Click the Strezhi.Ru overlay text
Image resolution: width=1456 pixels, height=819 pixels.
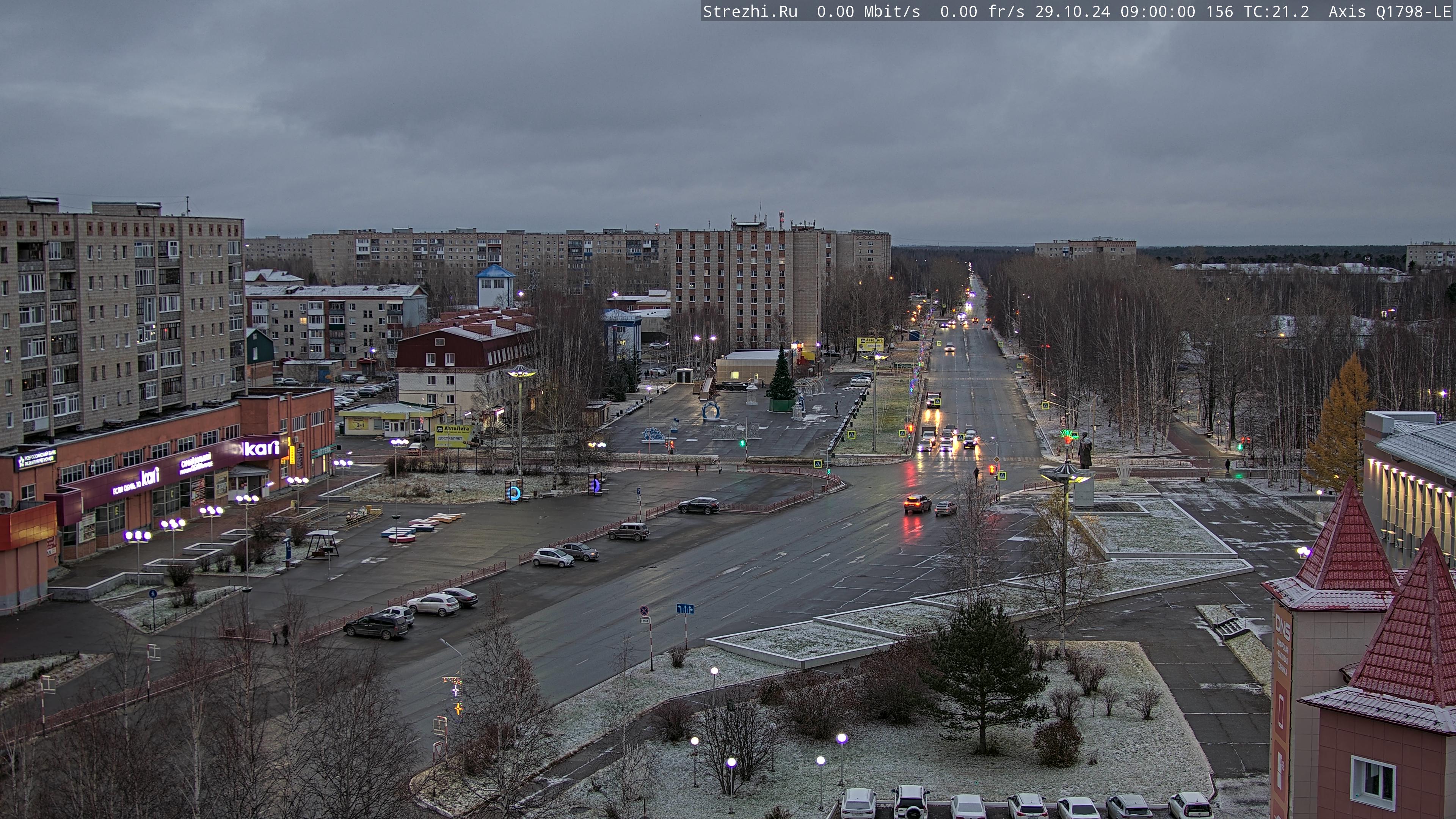coord(750,12)
